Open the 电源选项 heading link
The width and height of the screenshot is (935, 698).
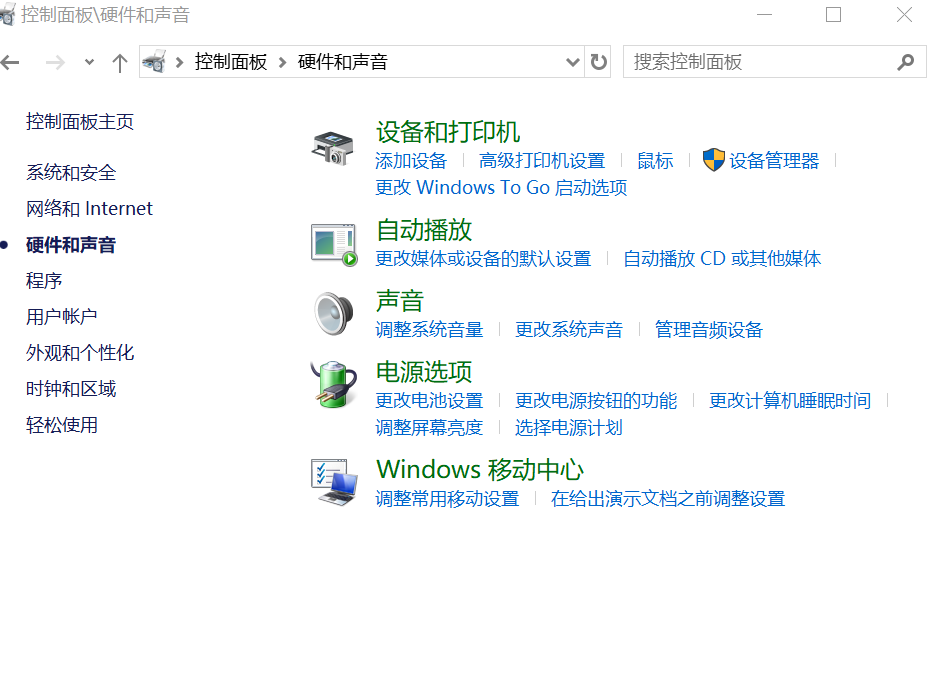(424, 371)
